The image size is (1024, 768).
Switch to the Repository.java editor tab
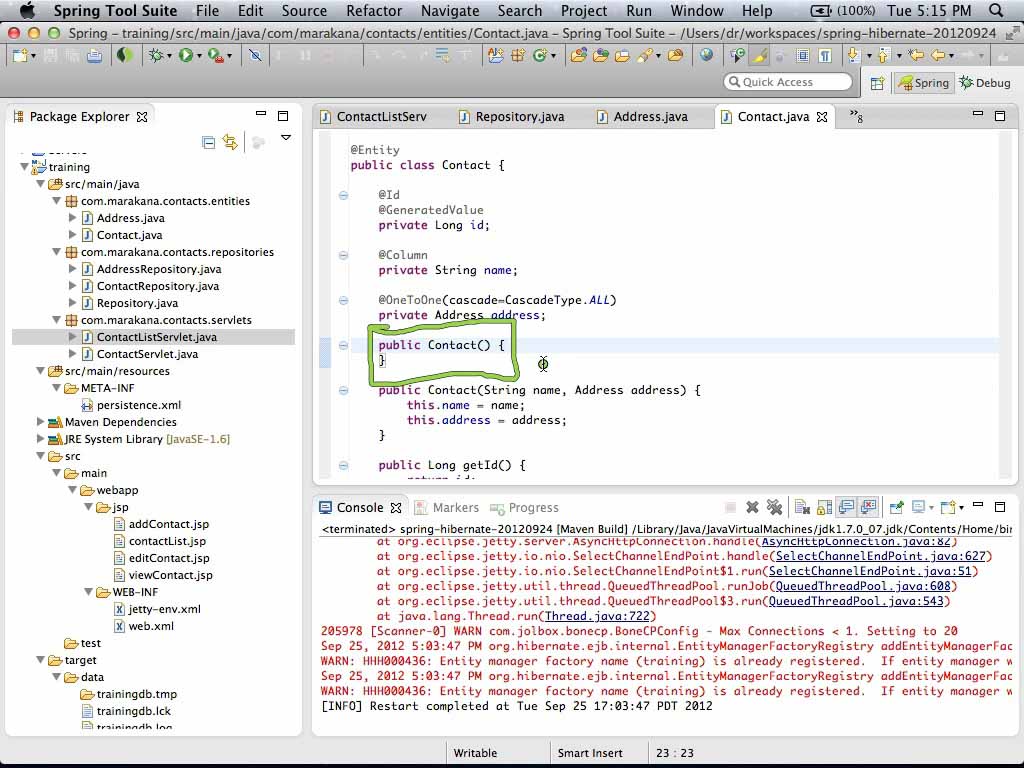(x=513, y=117)
